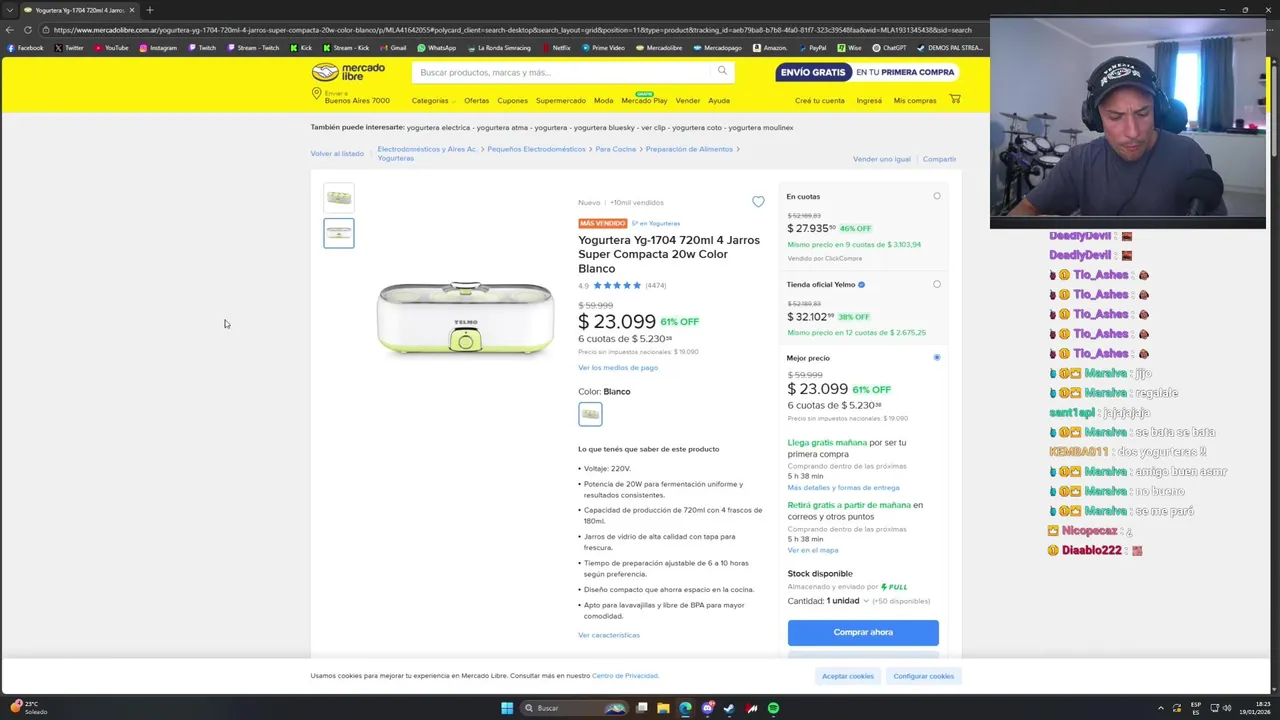Click location pin Buenos Aires 7000
Viewport: 1280px width, 720px height.
click(x=350, y=96)
